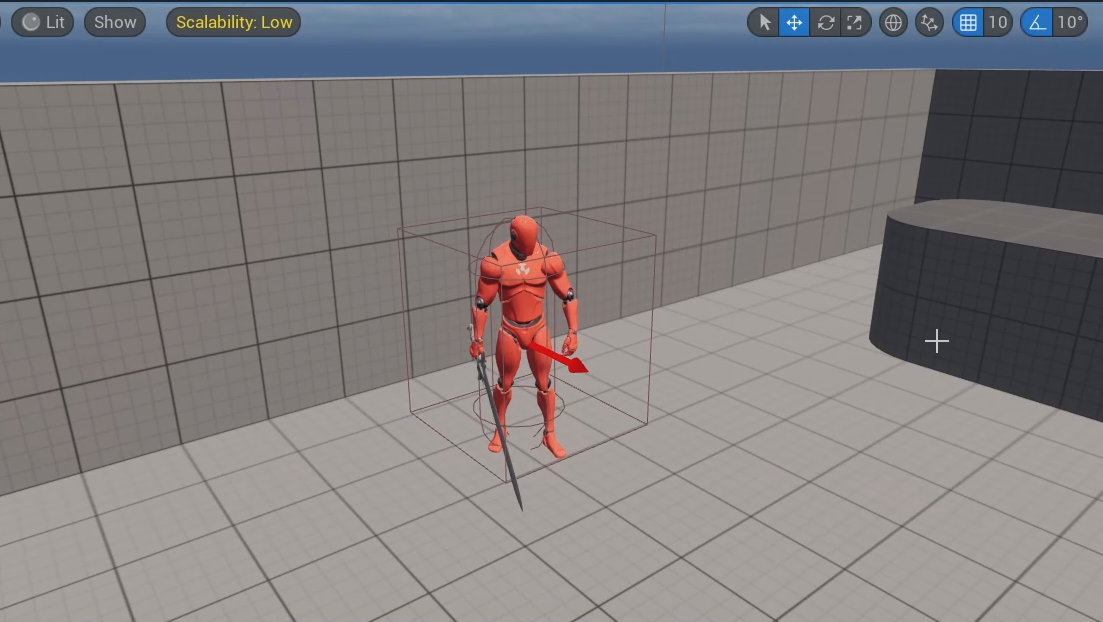Activate the Rotate objects tool

(x=825, y=23)
